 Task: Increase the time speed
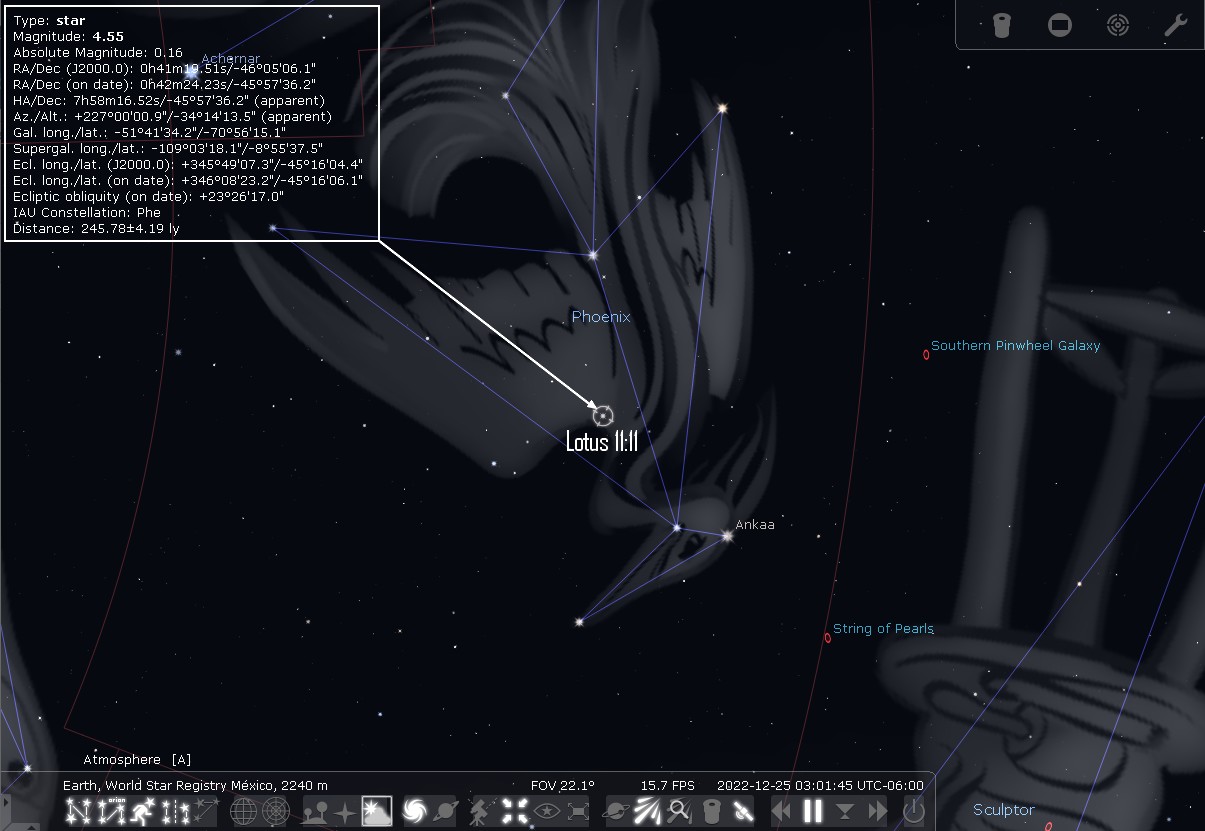click(877, 811)
